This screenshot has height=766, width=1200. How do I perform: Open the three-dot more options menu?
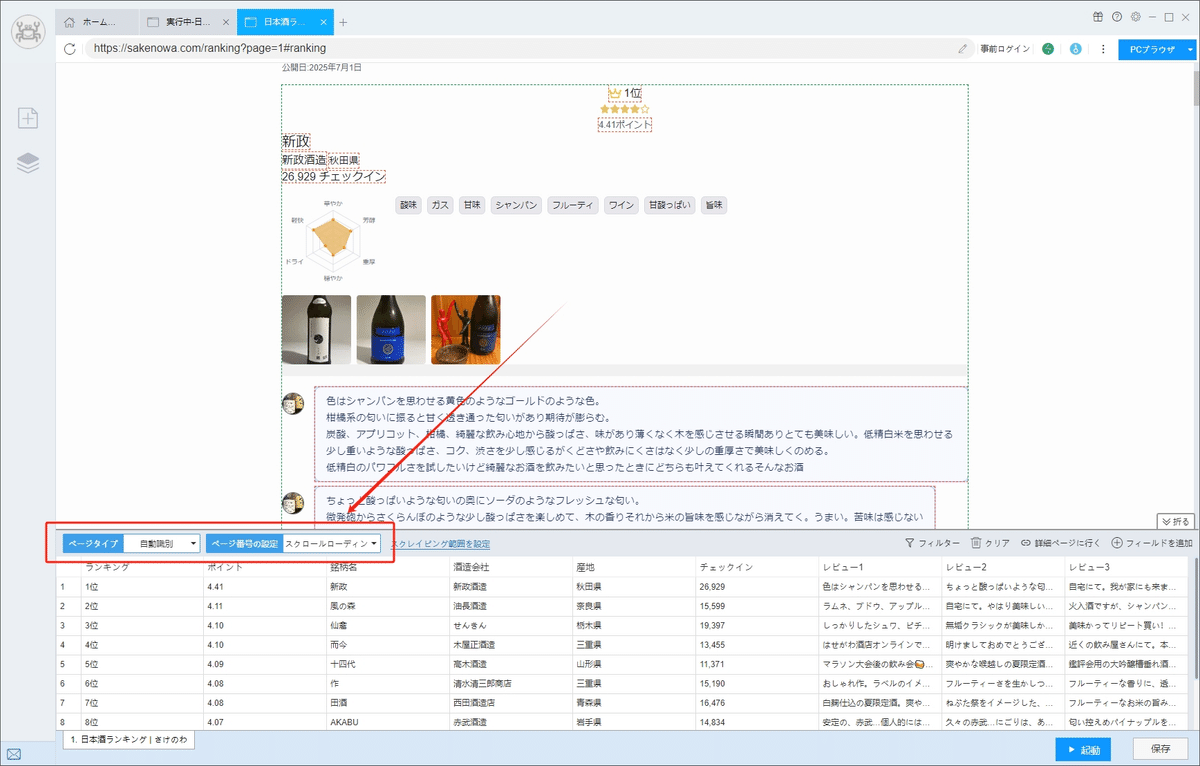pyautogui.click(x=1103, y=48)
